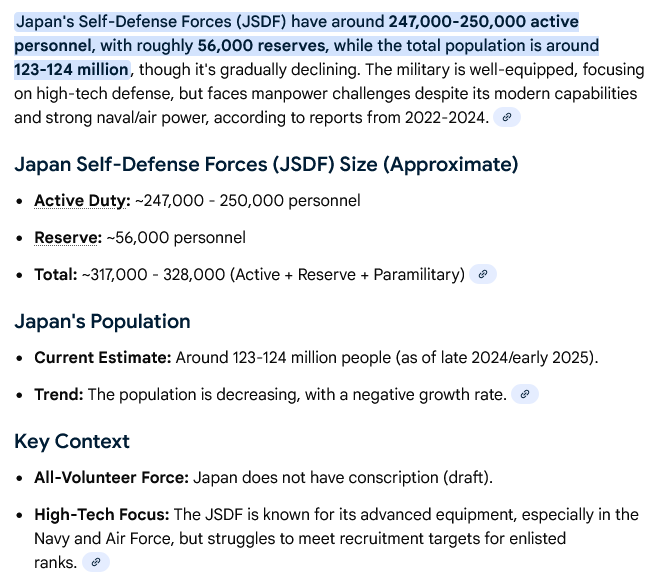Click the underlined "Reserve" term
The width and height of the screenshot is (656, 584).
[x=68, y=237]
